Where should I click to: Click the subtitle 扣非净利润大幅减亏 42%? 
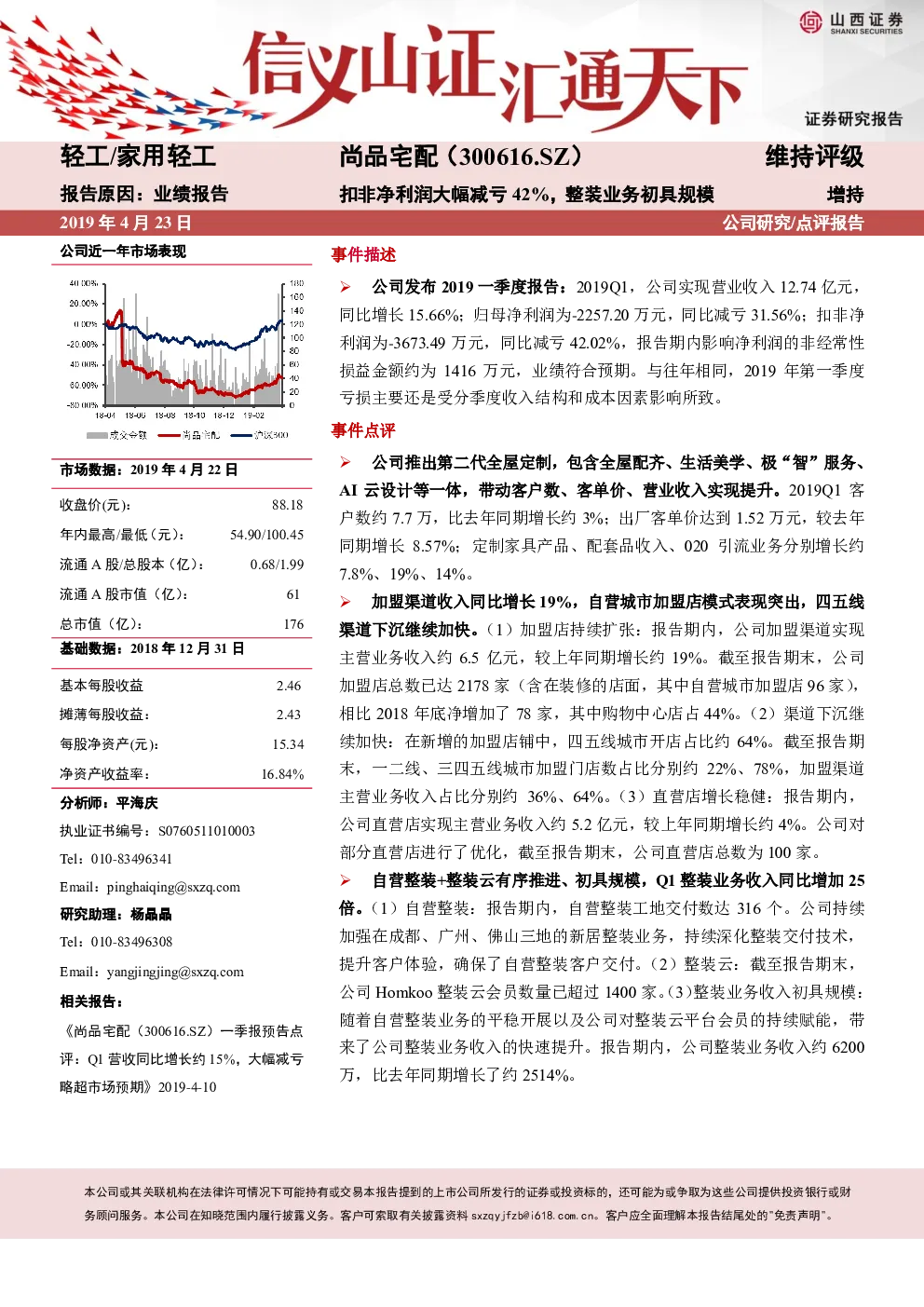click(x=445, y=195)
